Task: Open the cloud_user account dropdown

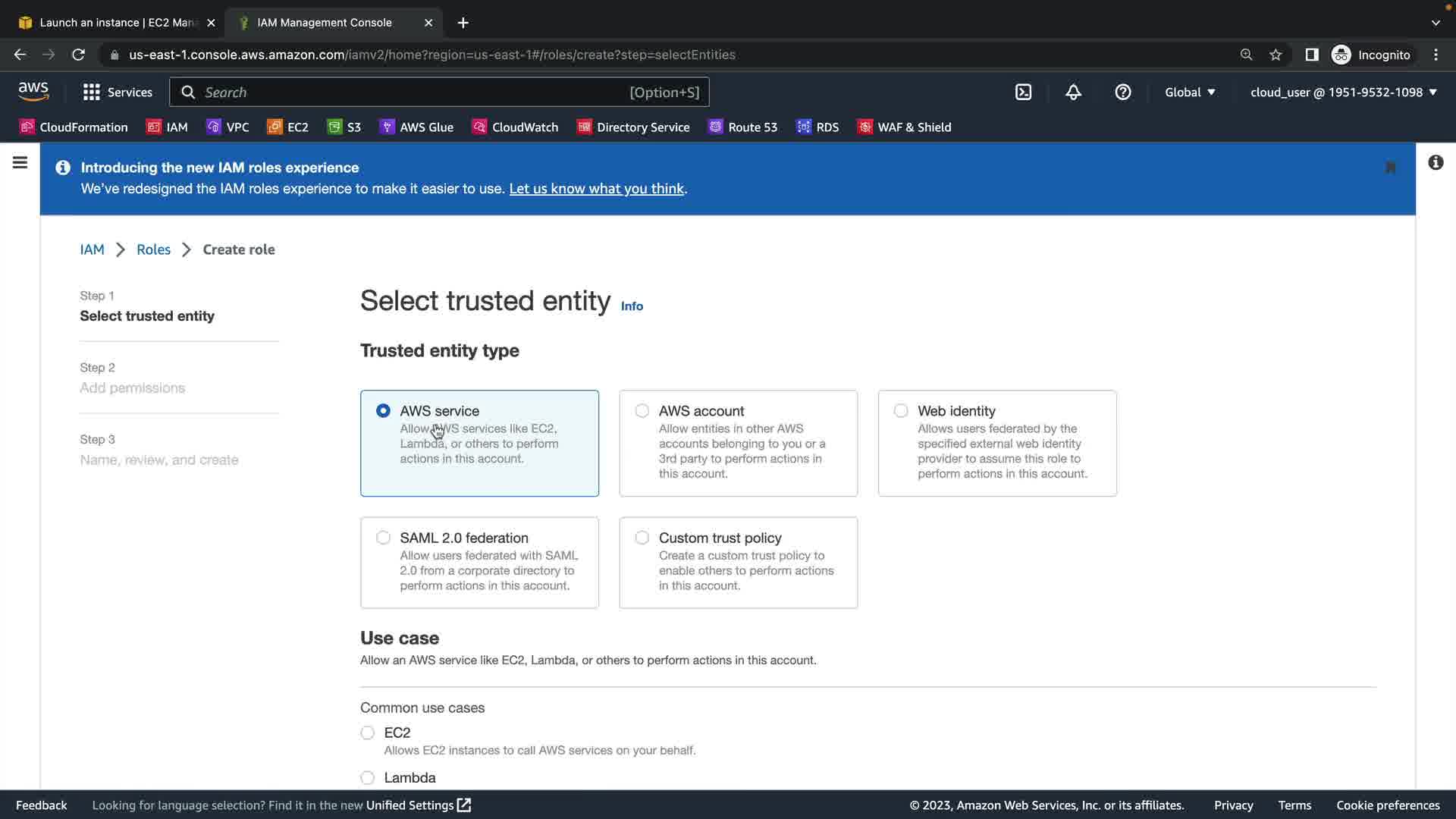Action: click(x=1343, y=93)
